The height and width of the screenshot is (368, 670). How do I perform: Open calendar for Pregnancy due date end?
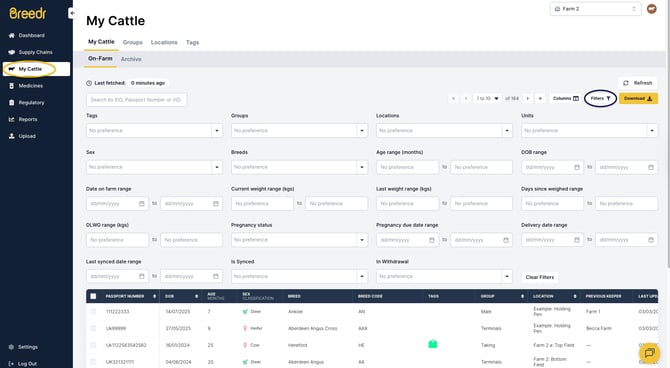506,240
